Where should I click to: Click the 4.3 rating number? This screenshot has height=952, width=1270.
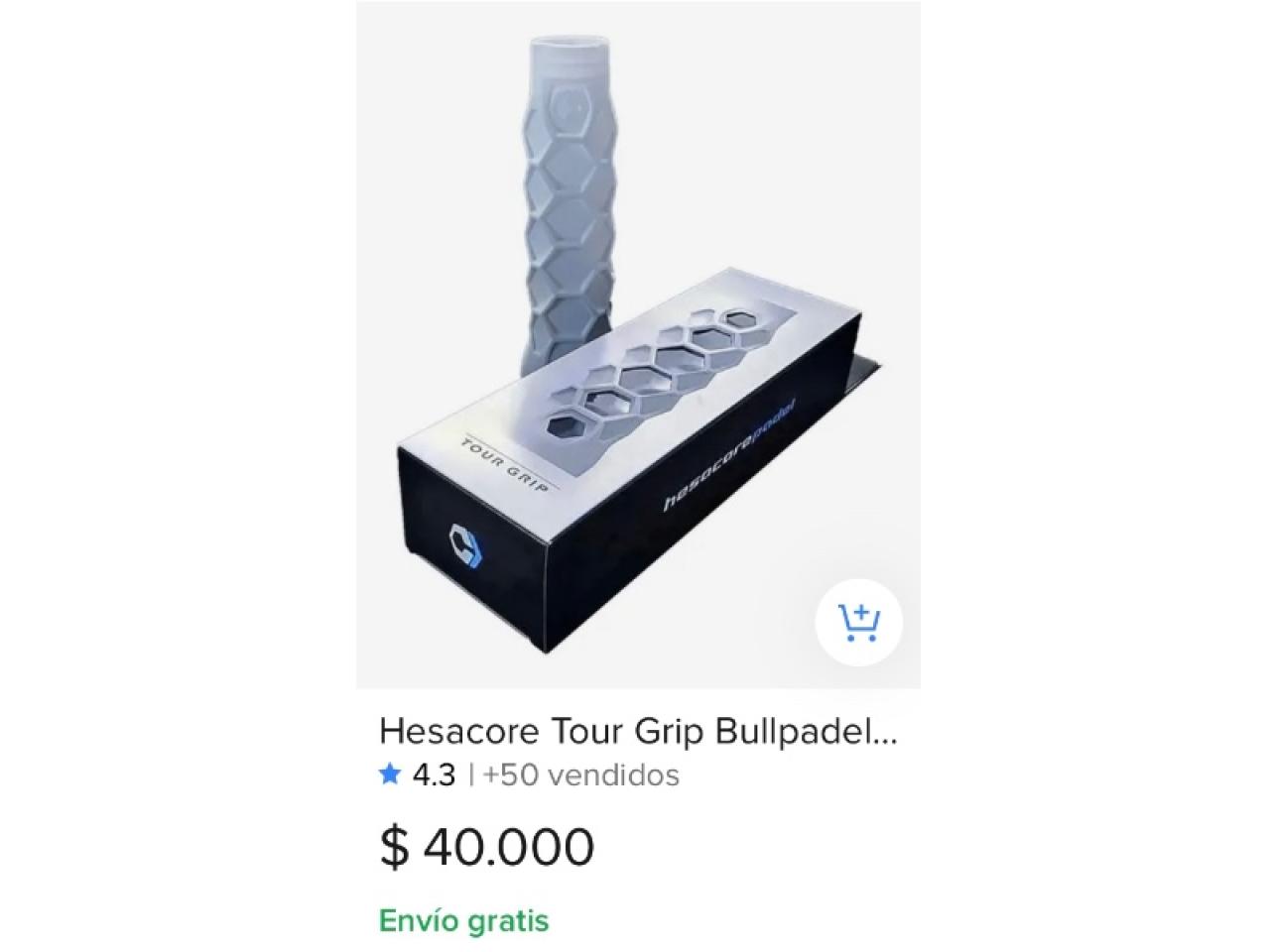[434, 774]
